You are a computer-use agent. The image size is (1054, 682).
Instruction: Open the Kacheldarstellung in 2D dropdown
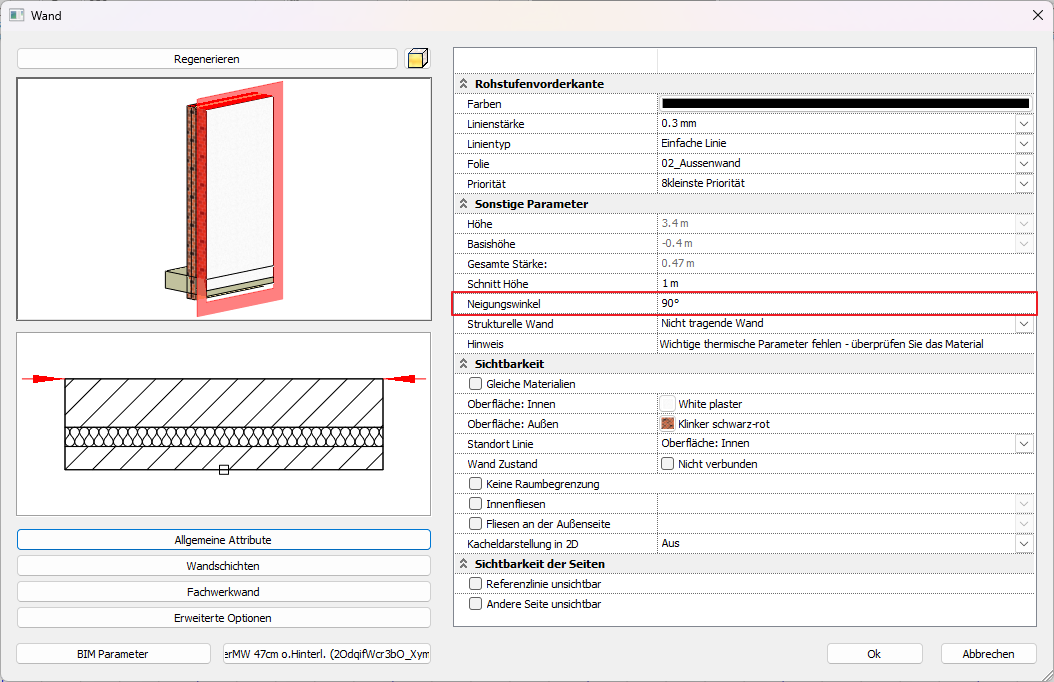coord(1024,544)
